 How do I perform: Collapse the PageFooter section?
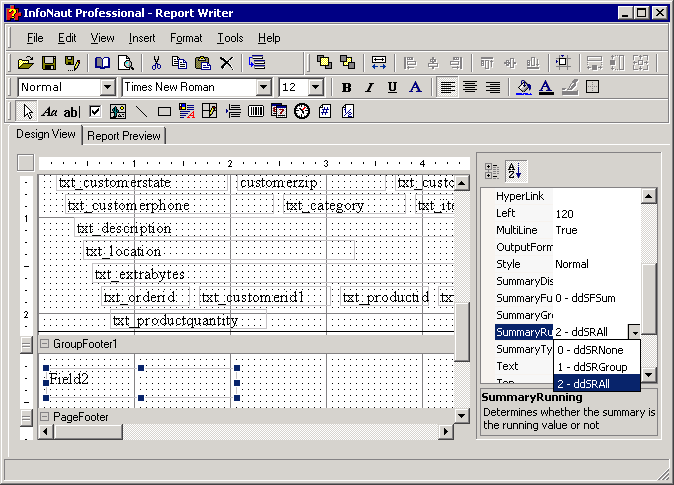(44, 416)
